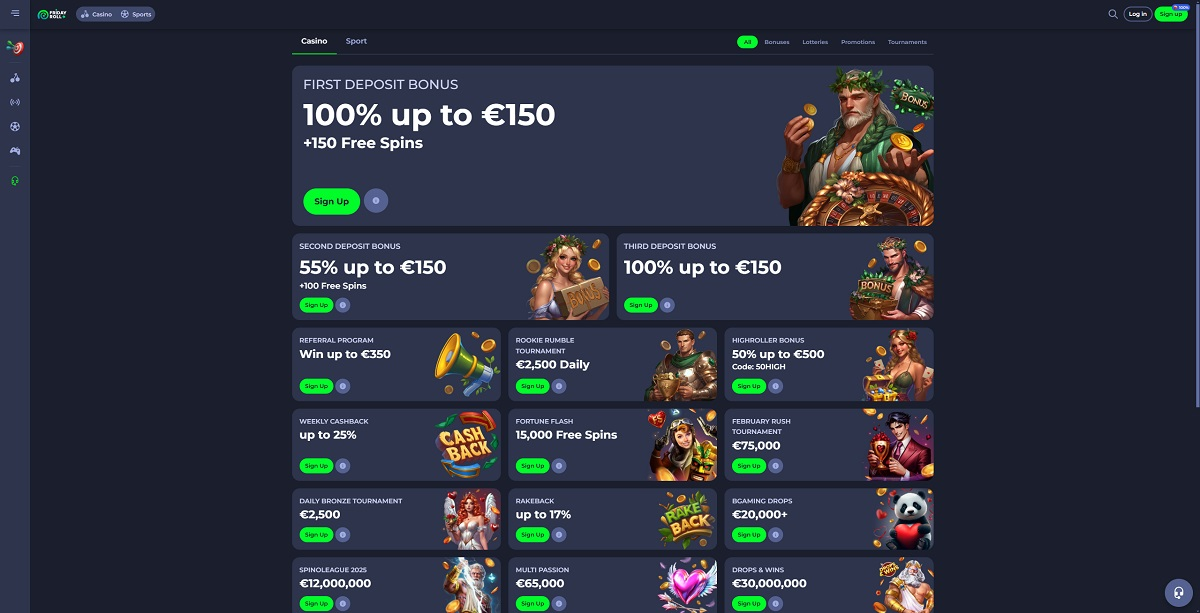1200x613 pixels.
Task: Click the page vertical scrollbar
Action: [1197, 205]
